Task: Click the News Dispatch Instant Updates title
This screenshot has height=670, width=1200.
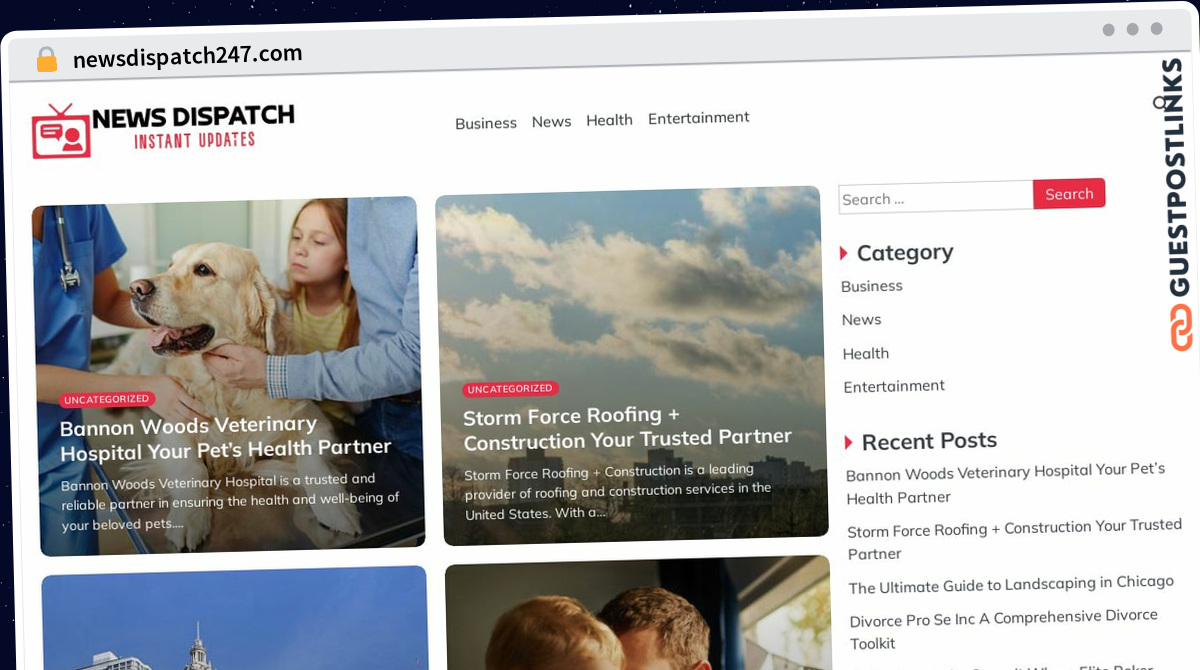Action: tap(193, 127)
